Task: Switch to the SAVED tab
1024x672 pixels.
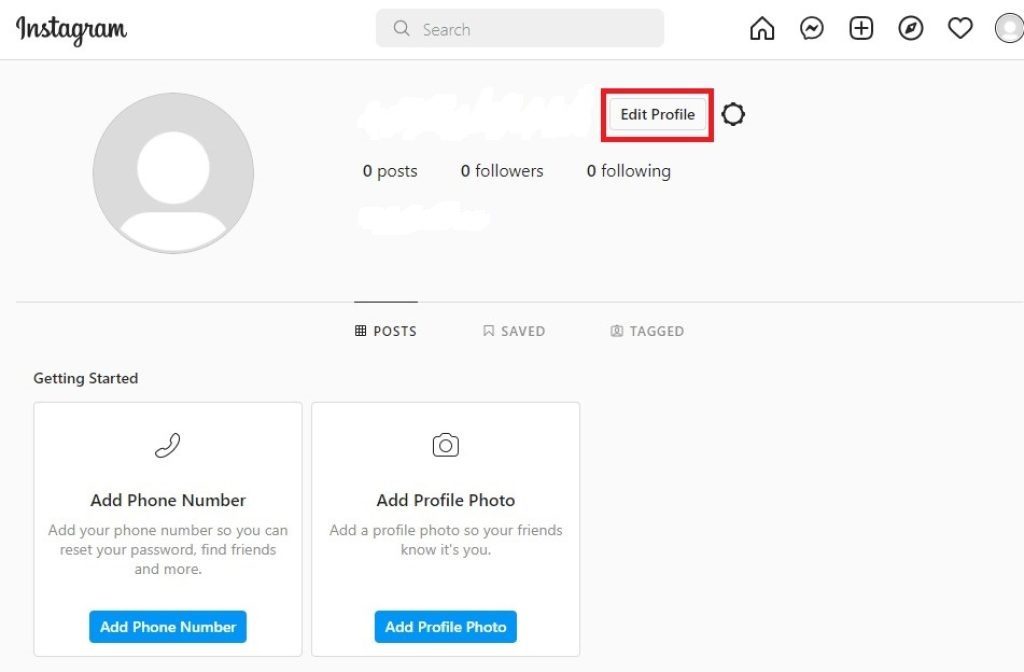Action: tap(514, 331)
